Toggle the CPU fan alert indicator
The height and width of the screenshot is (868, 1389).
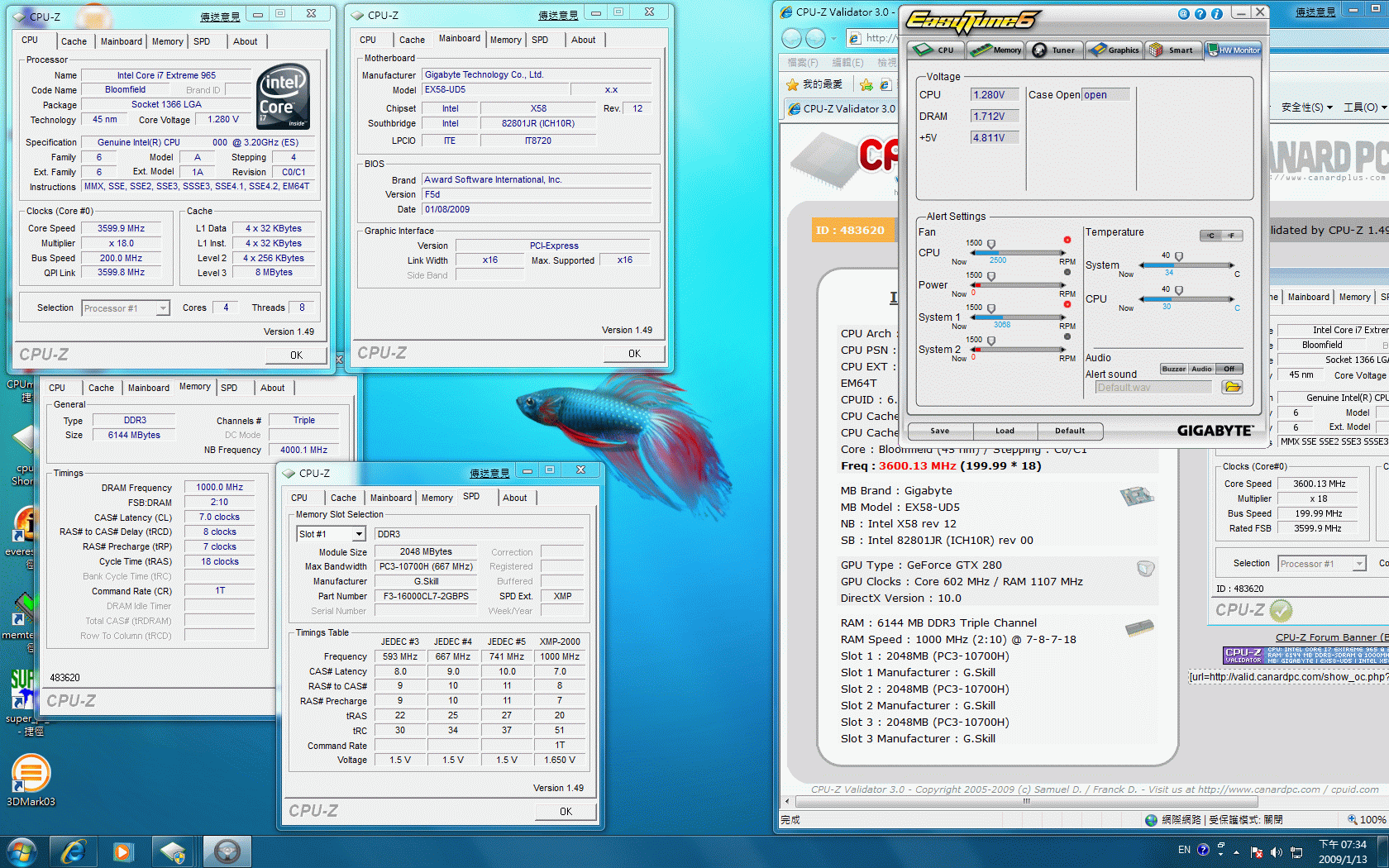tap(1067, 240)
